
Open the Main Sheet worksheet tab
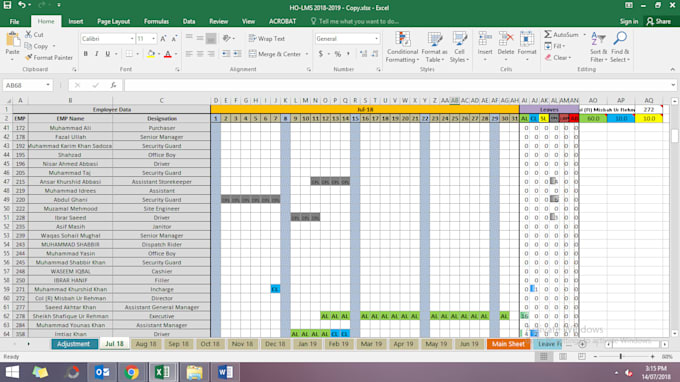[508, 344]
